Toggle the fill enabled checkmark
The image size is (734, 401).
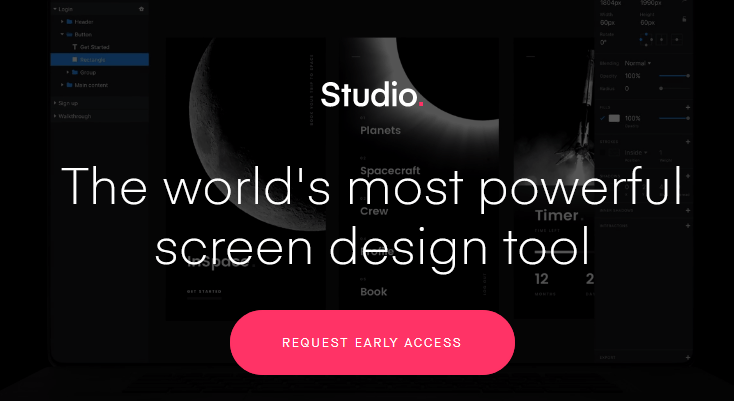[602, 118]
